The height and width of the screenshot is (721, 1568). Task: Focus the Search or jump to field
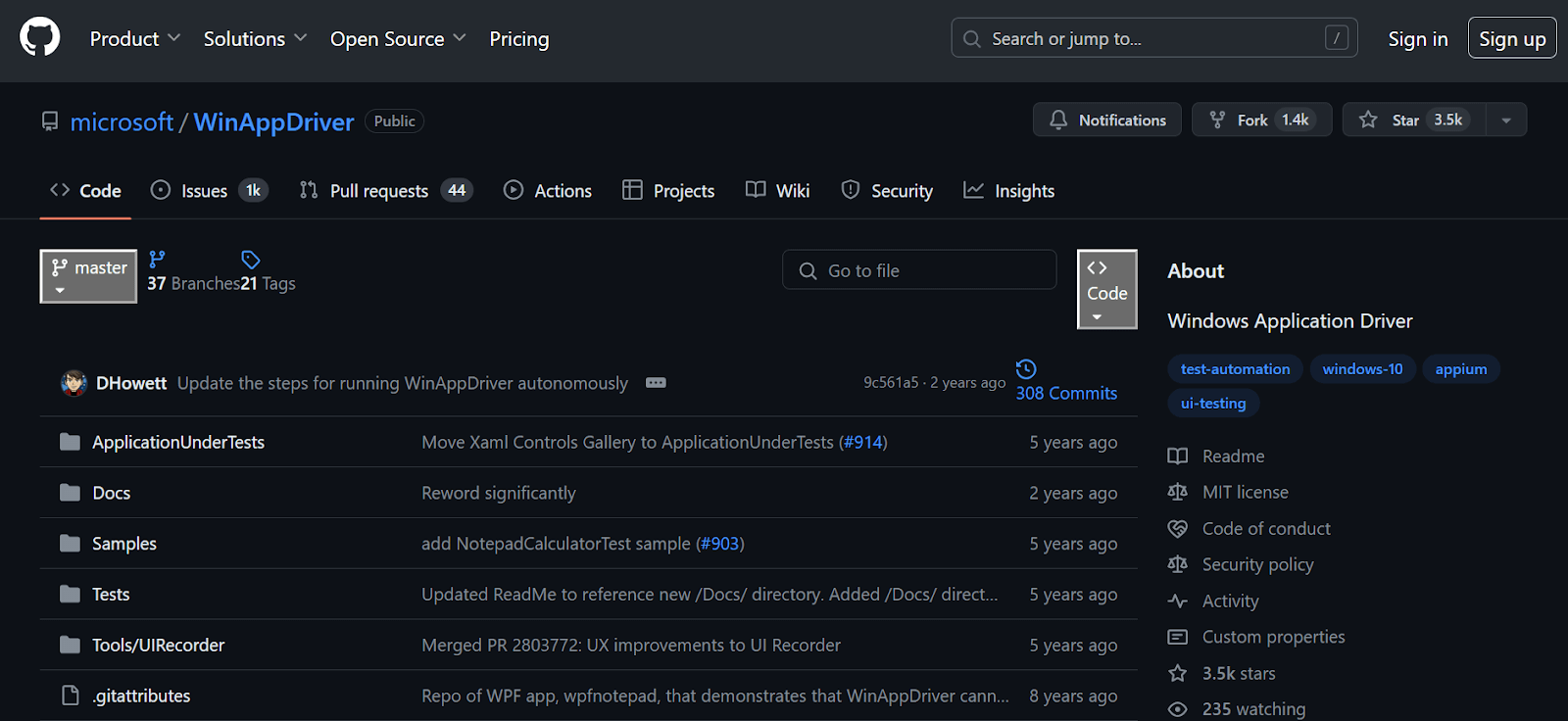1154,38
